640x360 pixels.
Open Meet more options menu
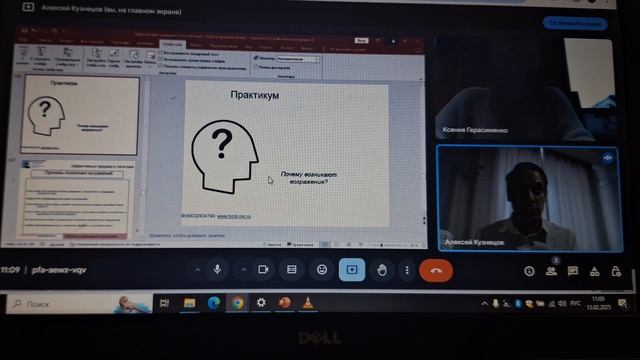pyautogui.click(x=407, y=270)
